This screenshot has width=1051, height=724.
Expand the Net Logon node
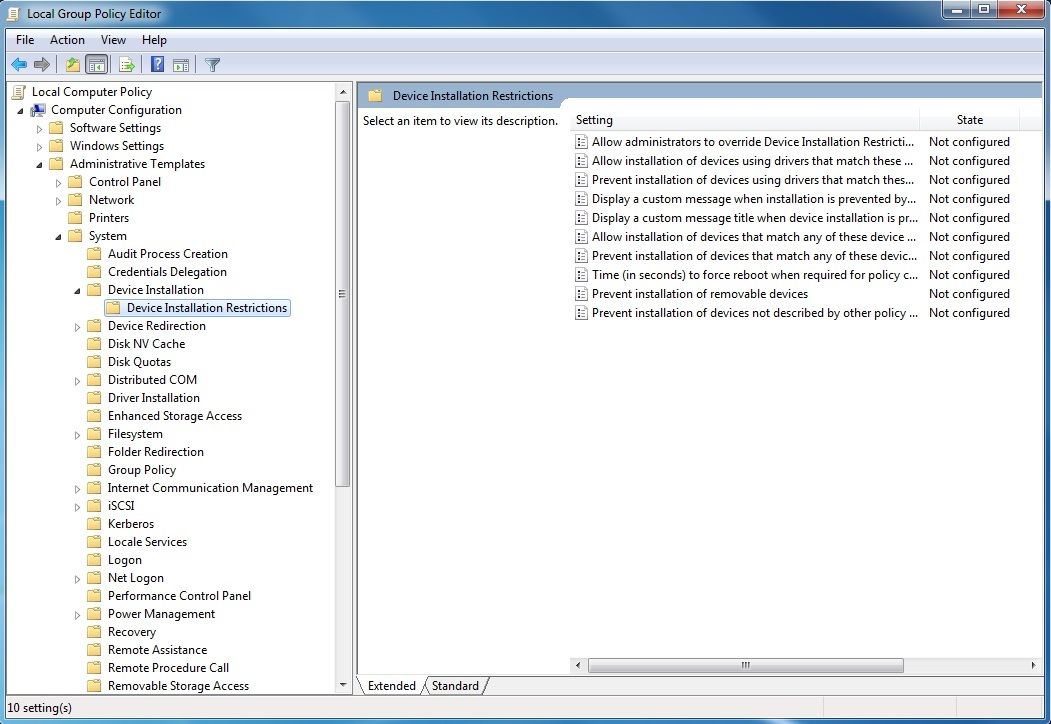pyautogui.click(x=77, y=579)
